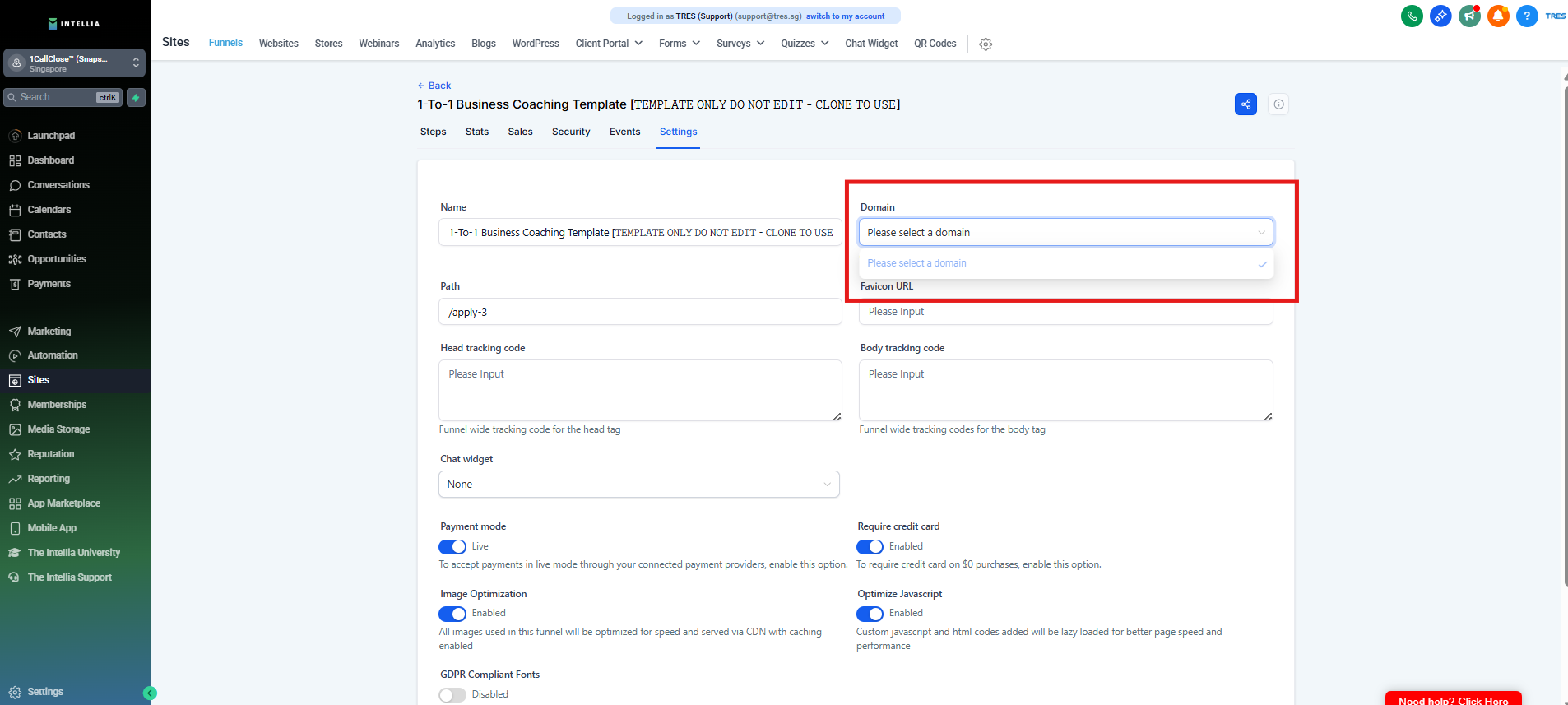The height and width of the screenshot is (705, 1568).
Task: Expand the Forms menu
Action: click(x=680, y=44)
